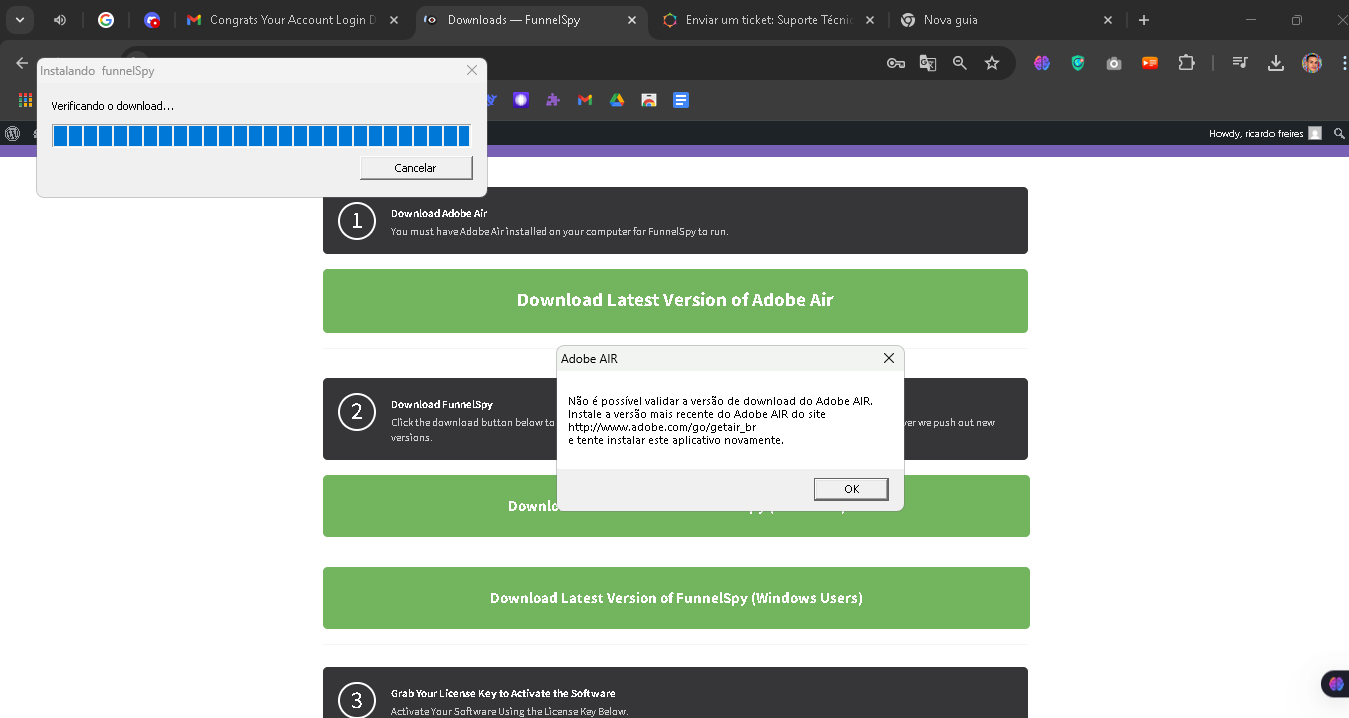Open the Google Drive bookmark
This screenshot has width=1349, height=718.
click(617, 100)
